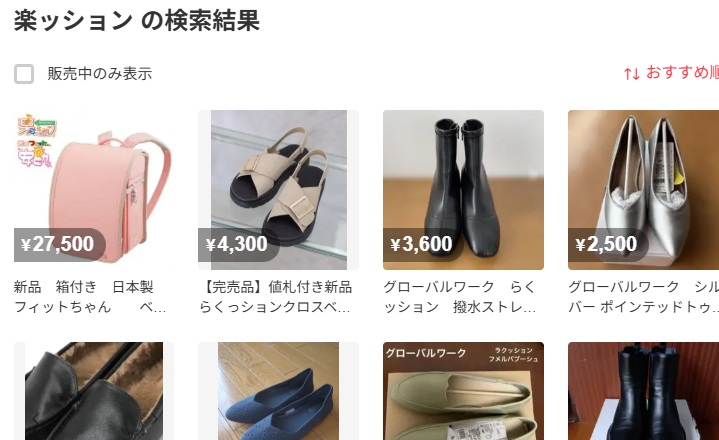Open the 新品 箱付き 日本製 フィットちゃん listing title
The width and height of the screenshot is (719, 440).
coord(90,297)
